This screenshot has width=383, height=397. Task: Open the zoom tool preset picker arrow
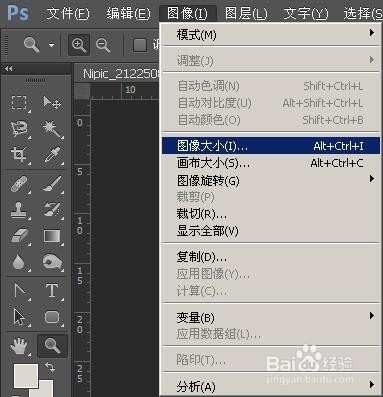(x=51, y=45)
